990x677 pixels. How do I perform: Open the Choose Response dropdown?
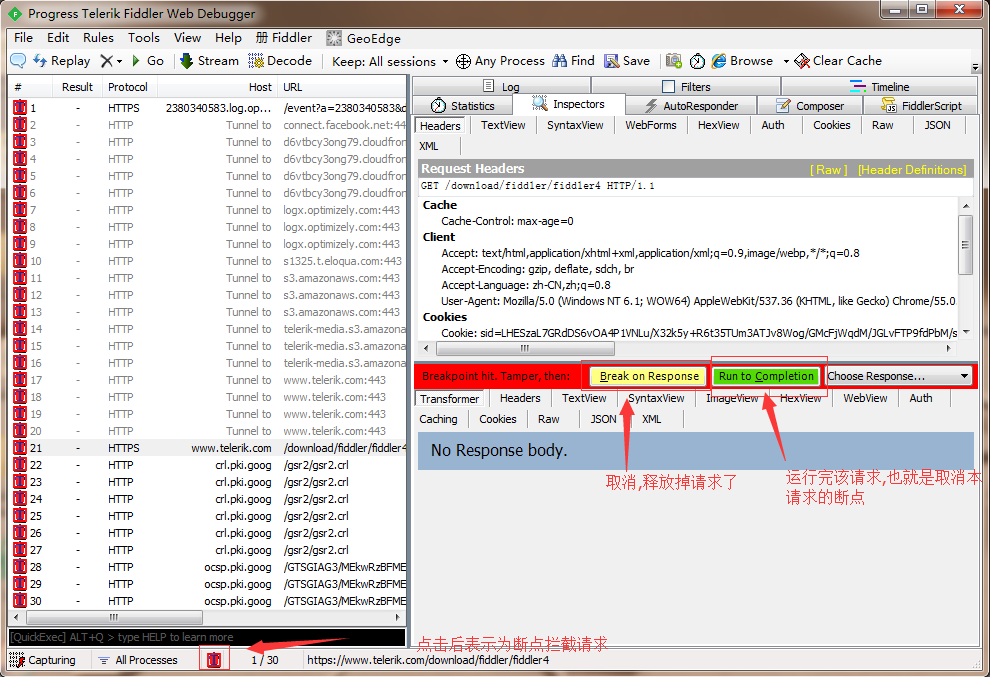898,376
